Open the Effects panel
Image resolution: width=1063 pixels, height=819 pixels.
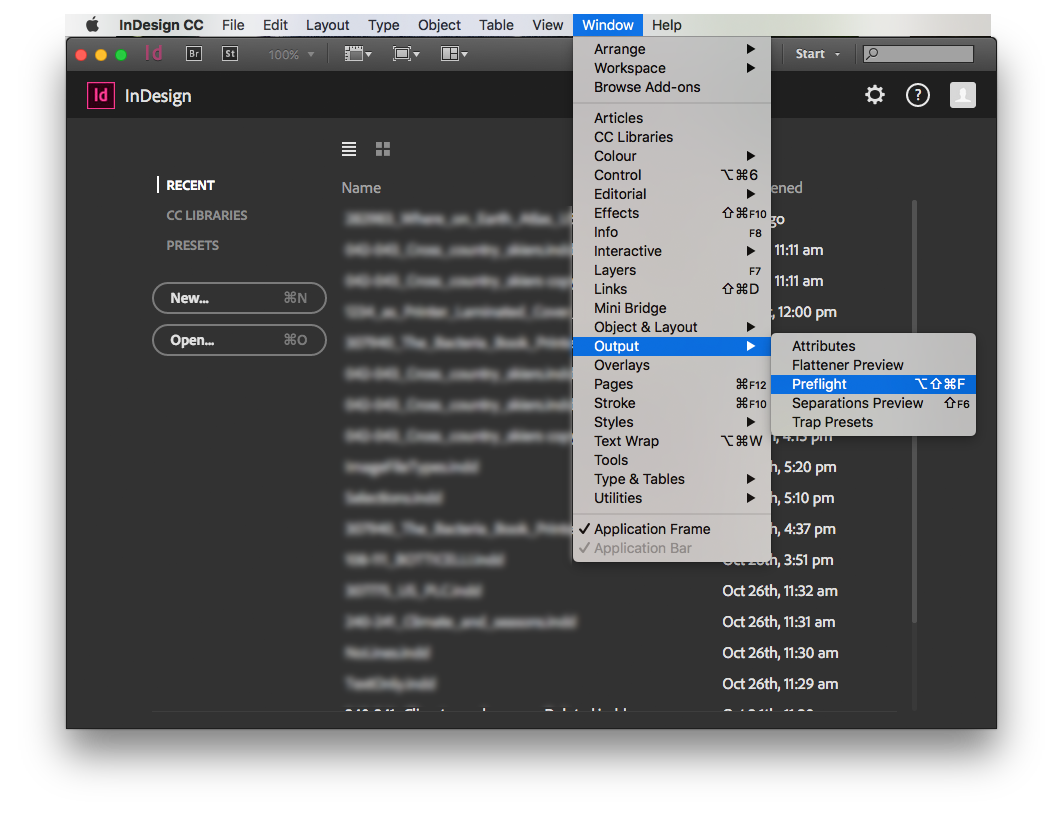click(672, 213)
